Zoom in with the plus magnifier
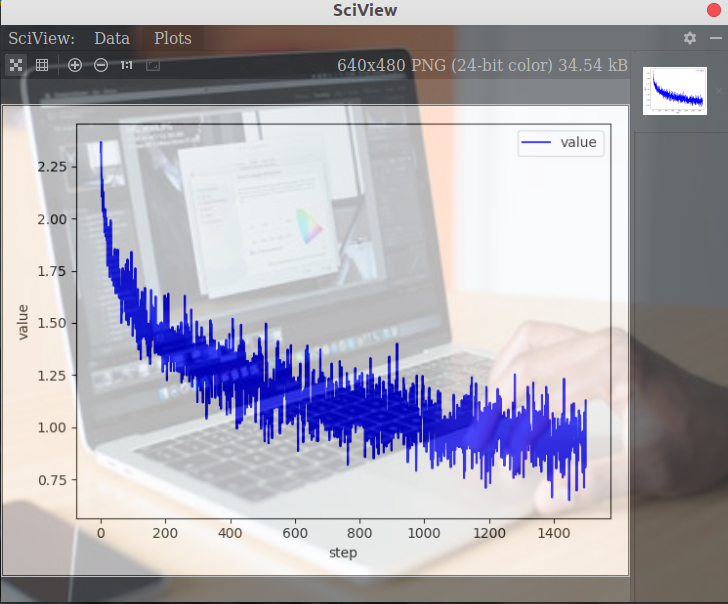Image resolution: width=728 pixels, height=604 pixels. [75, 65]
